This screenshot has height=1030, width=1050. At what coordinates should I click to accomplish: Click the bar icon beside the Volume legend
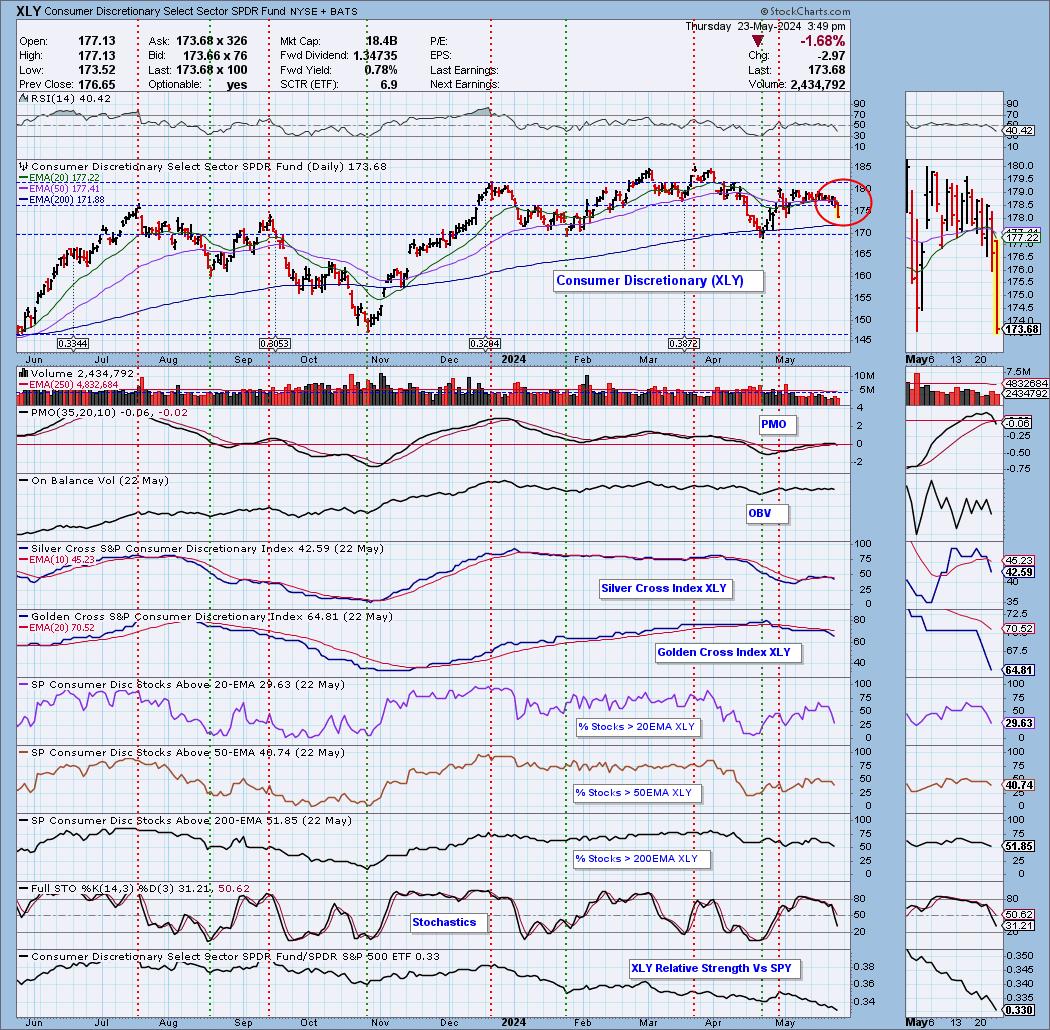pos(23,373)
